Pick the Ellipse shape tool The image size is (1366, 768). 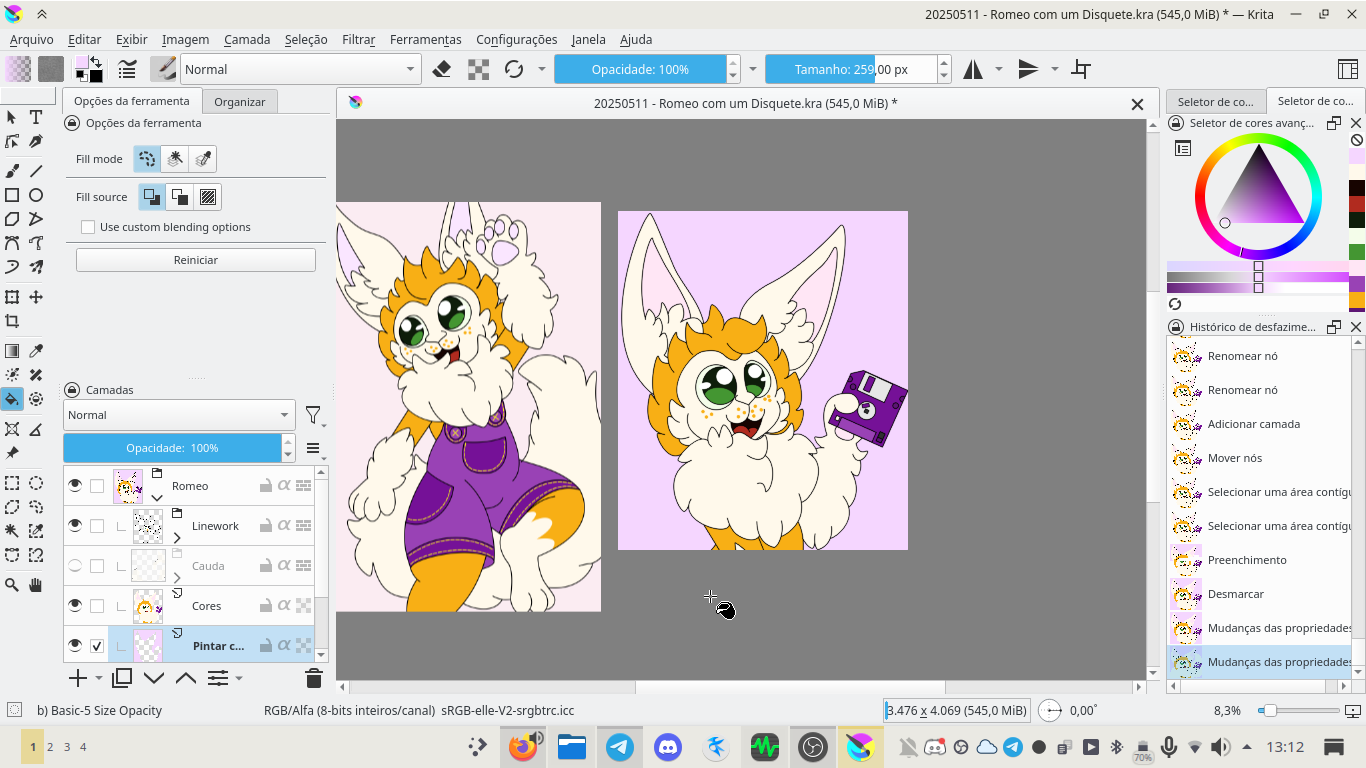pos(36,195)
